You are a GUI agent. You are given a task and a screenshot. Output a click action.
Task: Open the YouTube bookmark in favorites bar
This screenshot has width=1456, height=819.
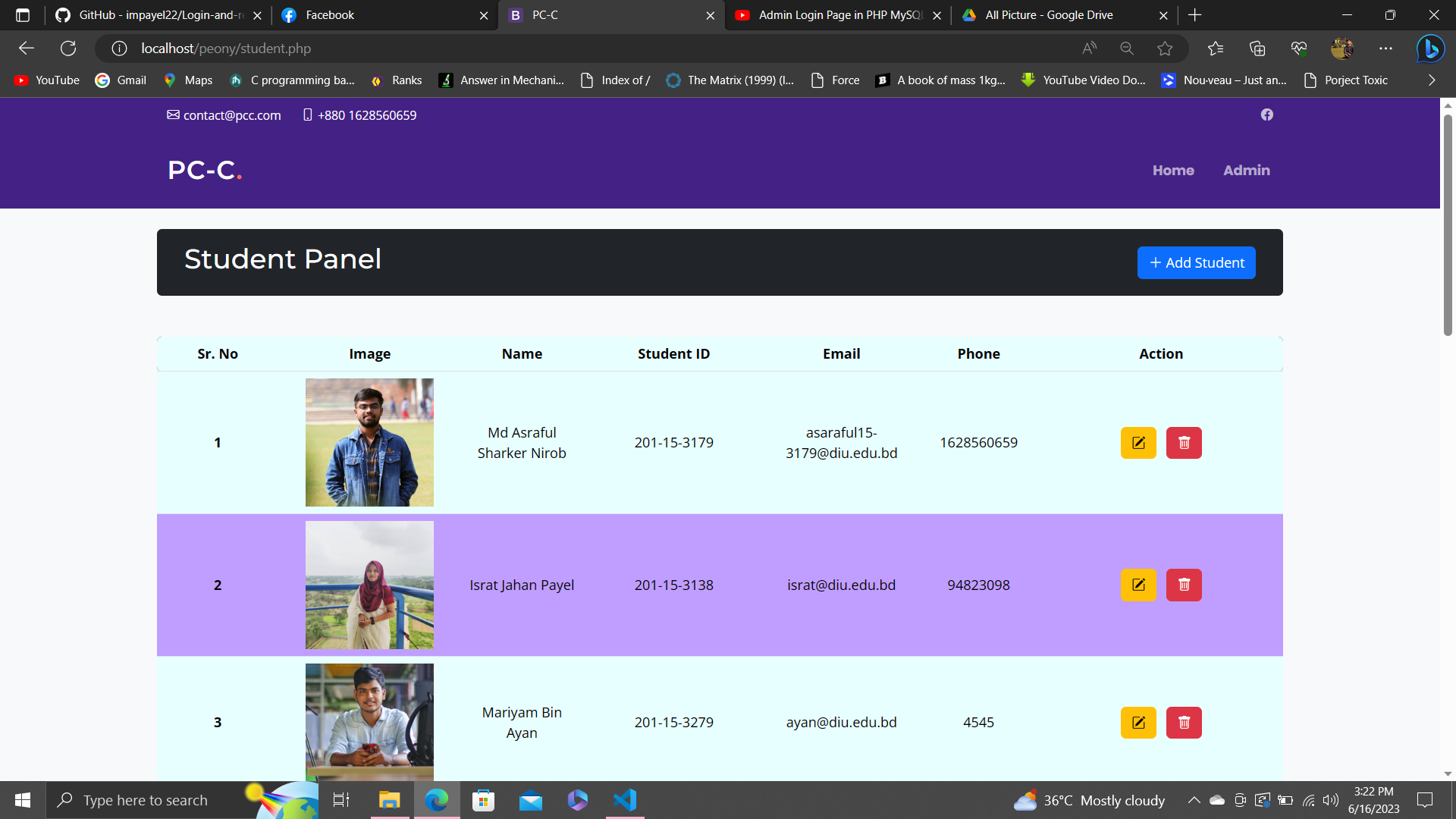coord(45,80)
